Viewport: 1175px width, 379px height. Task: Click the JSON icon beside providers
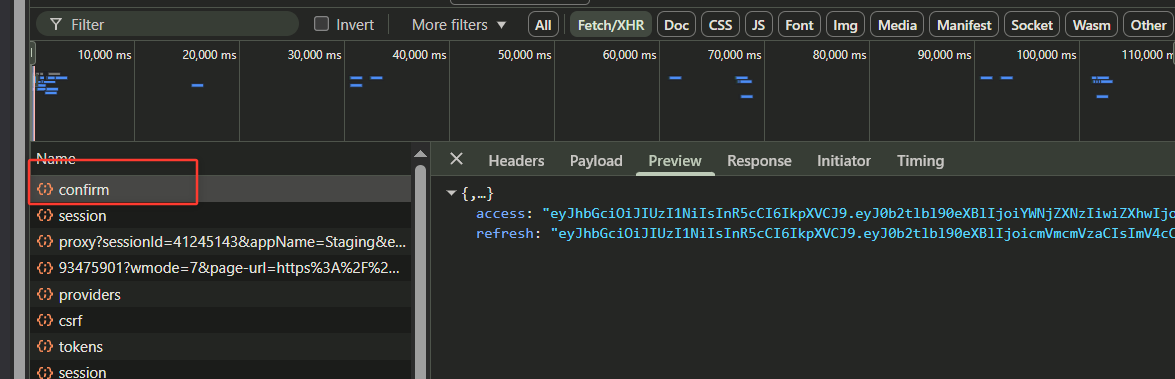point(44,294)
